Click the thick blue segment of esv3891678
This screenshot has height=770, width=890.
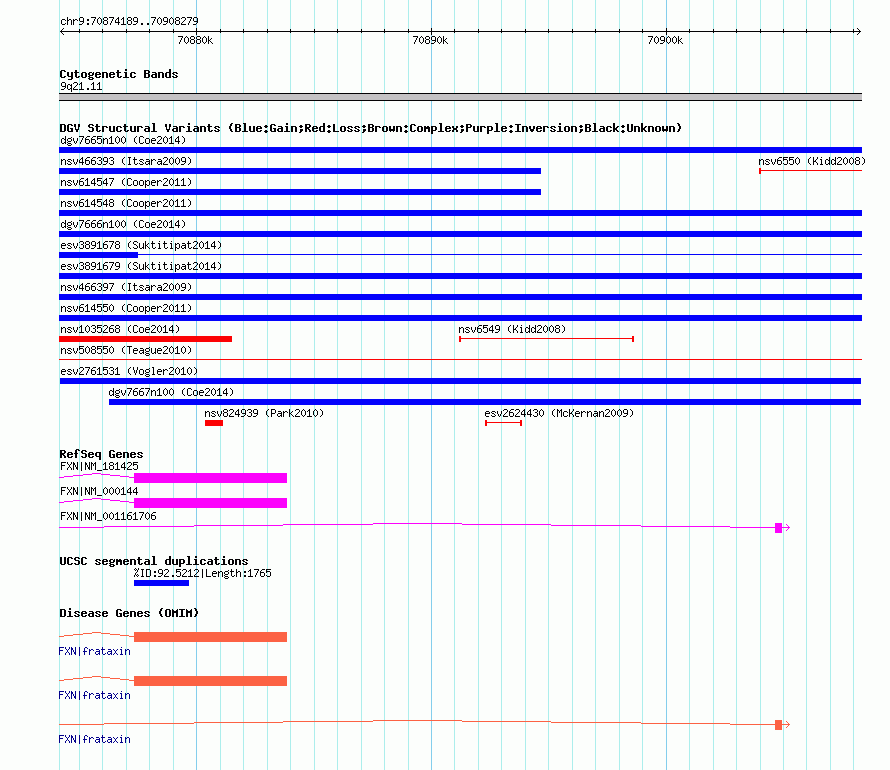click(98, 255)
